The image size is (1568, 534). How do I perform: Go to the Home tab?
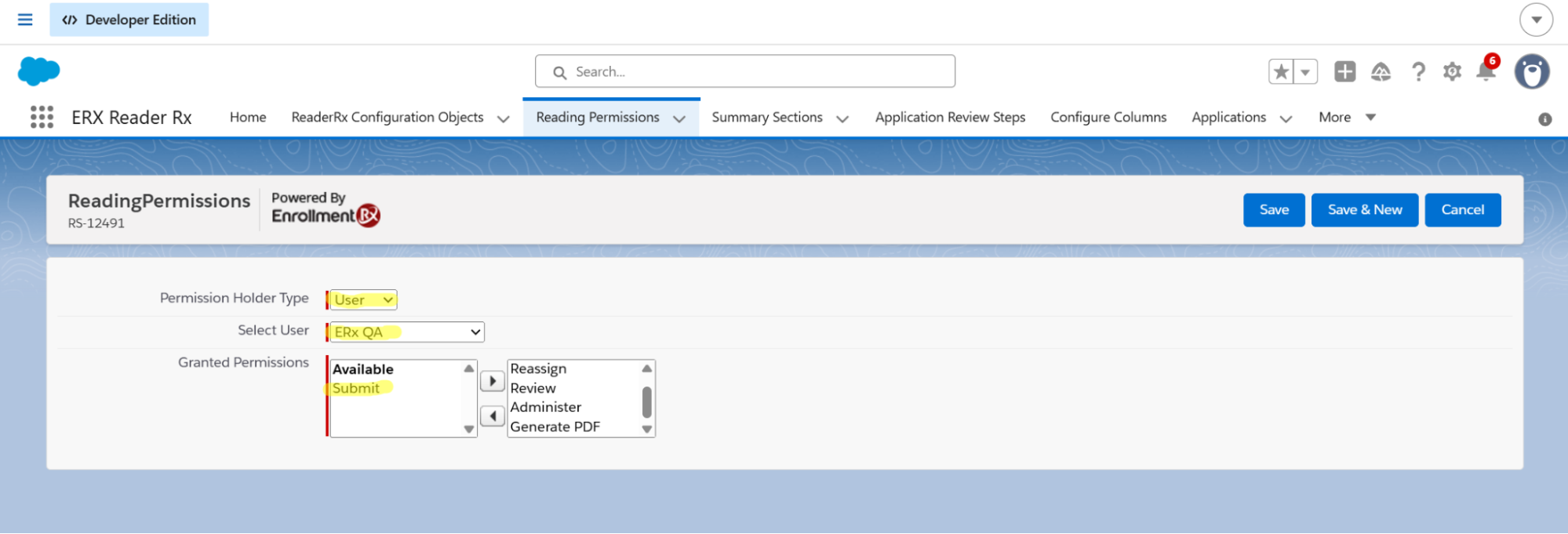click(248, 117)
